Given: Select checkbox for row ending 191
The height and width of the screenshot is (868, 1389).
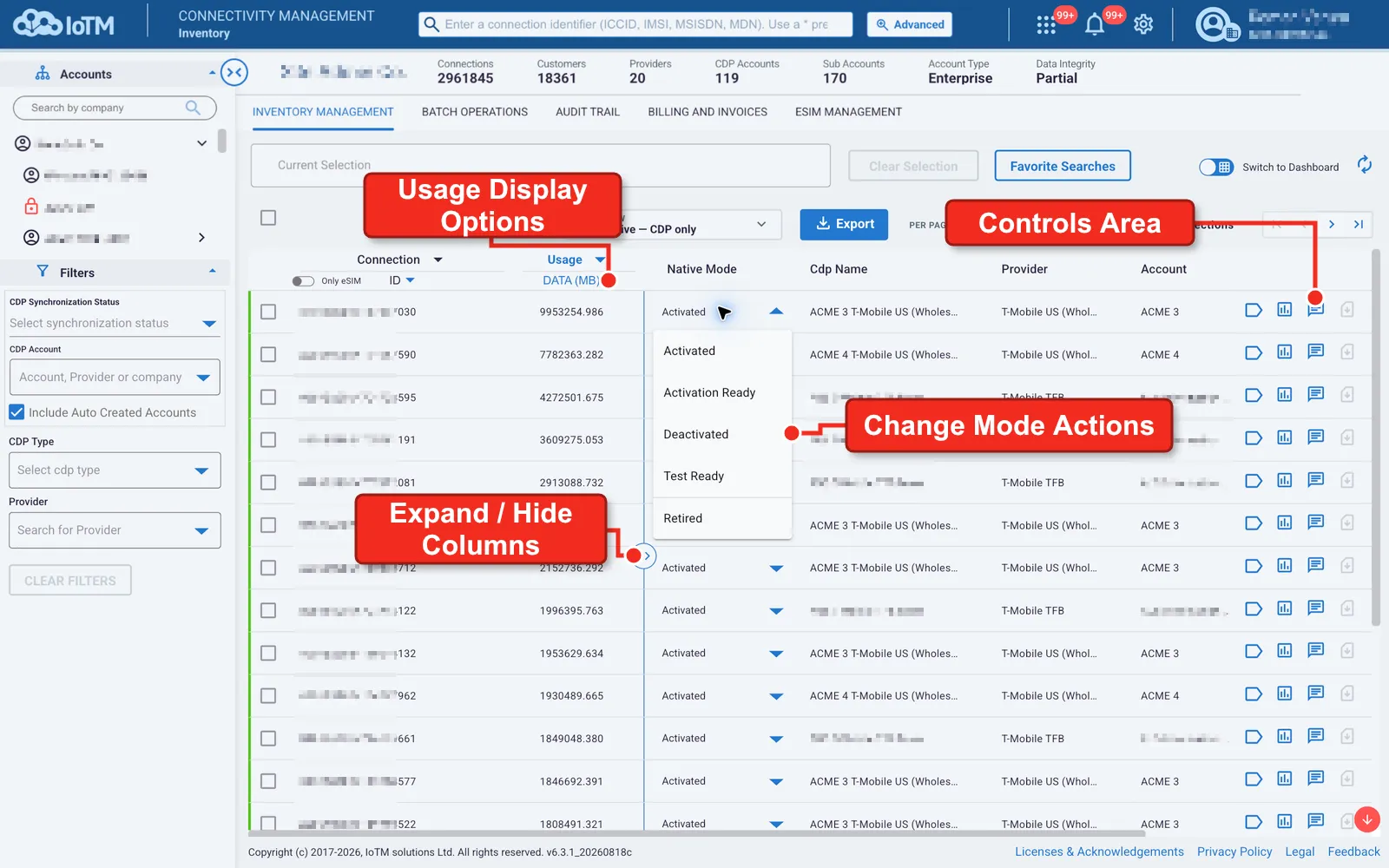Looking at the screenshot, I should [x=268, y=439].
